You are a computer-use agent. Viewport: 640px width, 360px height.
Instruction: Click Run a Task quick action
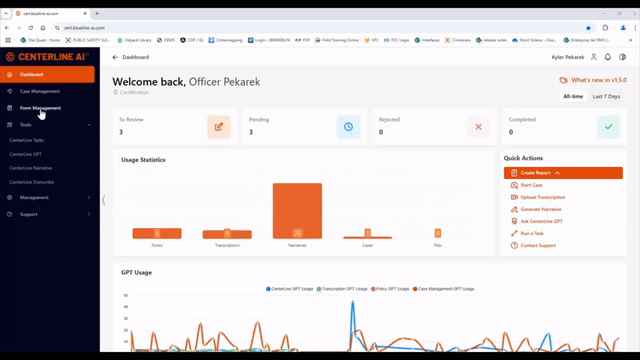[531, 233]
